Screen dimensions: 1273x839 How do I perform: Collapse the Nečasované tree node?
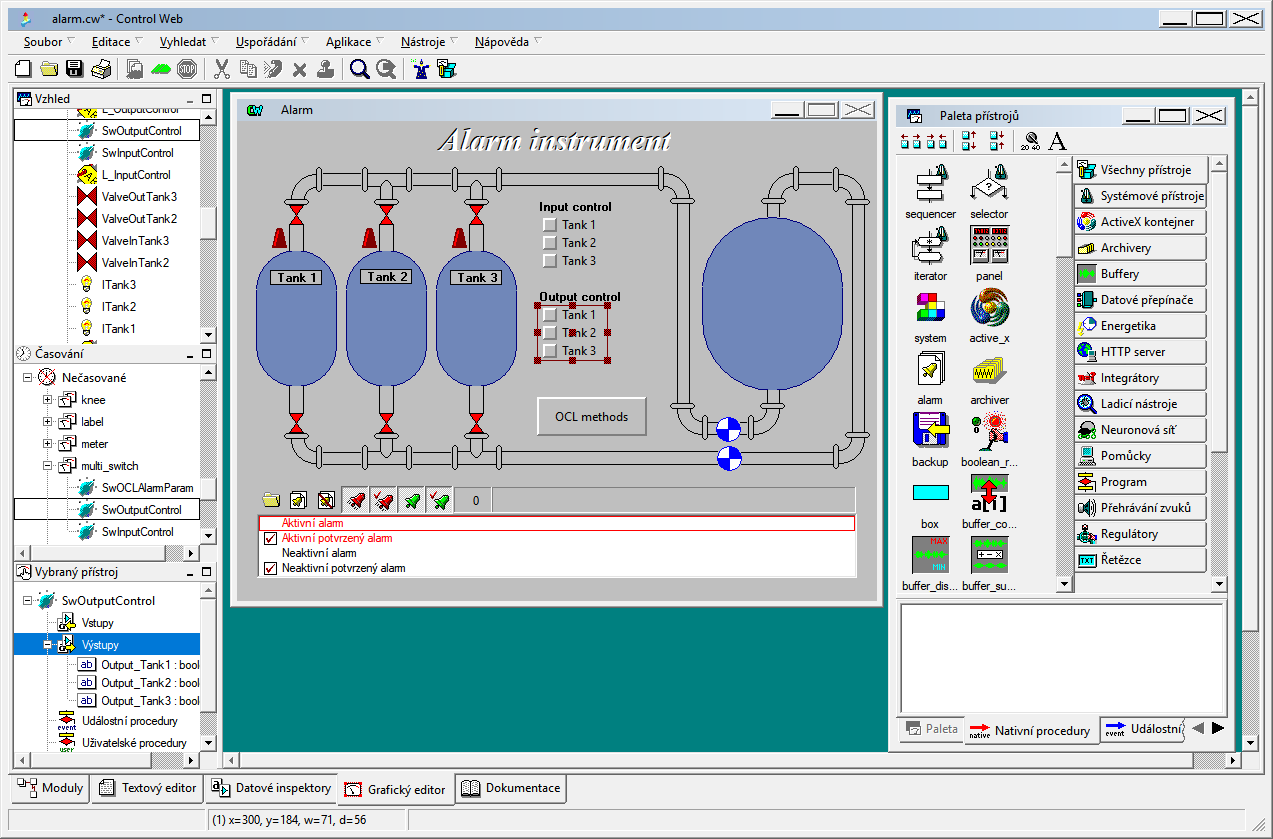point(27,378)
